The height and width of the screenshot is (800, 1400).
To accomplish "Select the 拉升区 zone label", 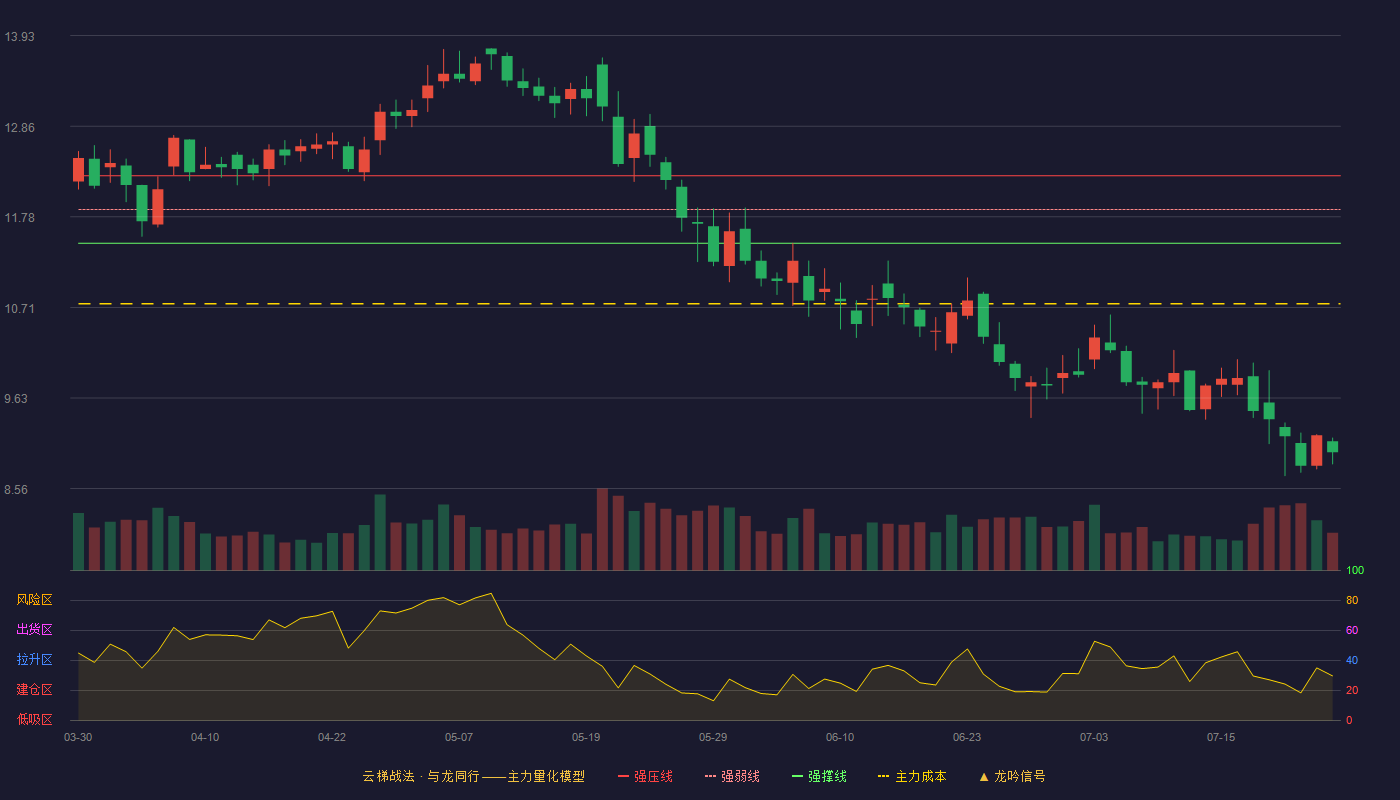I will click(34, 660).
